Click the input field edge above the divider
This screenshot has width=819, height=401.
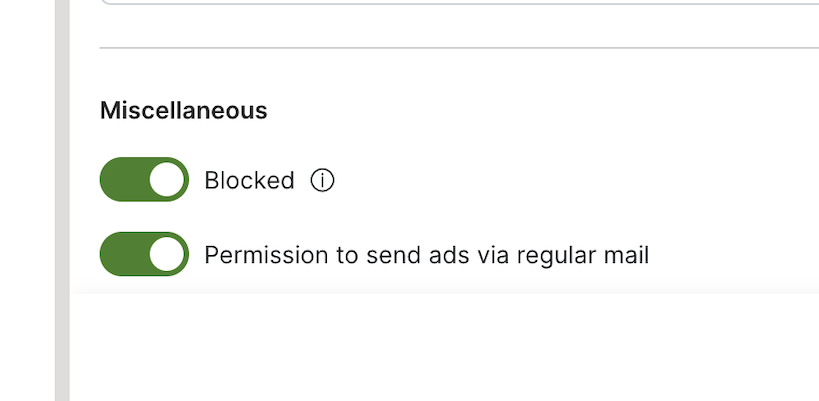click(x=450, y=3)
